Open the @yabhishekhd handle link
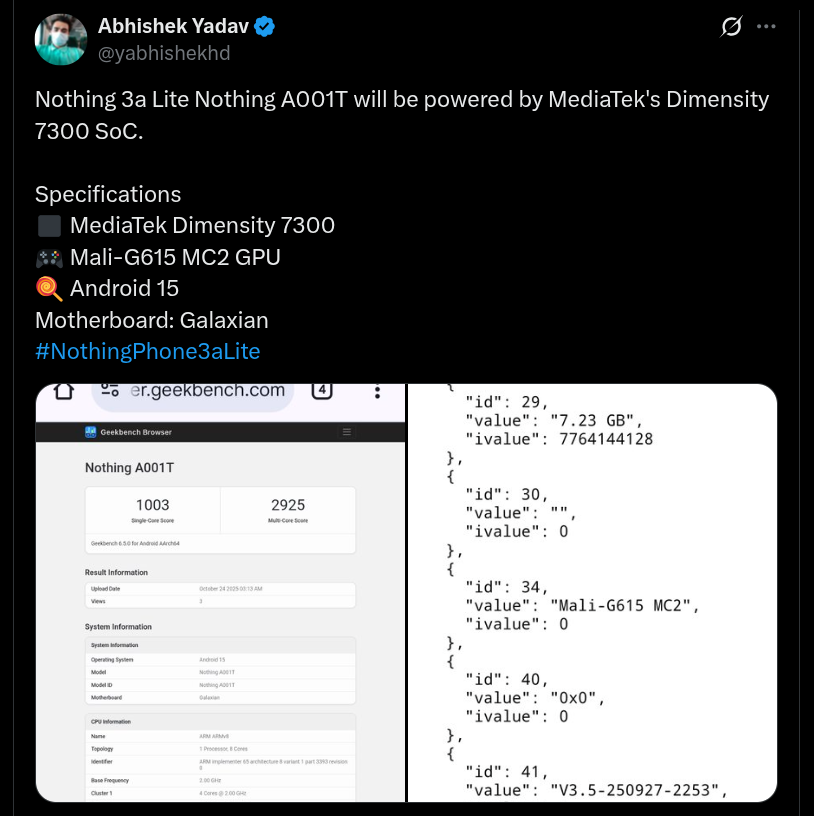814x816 pixels. pos(164,53)
